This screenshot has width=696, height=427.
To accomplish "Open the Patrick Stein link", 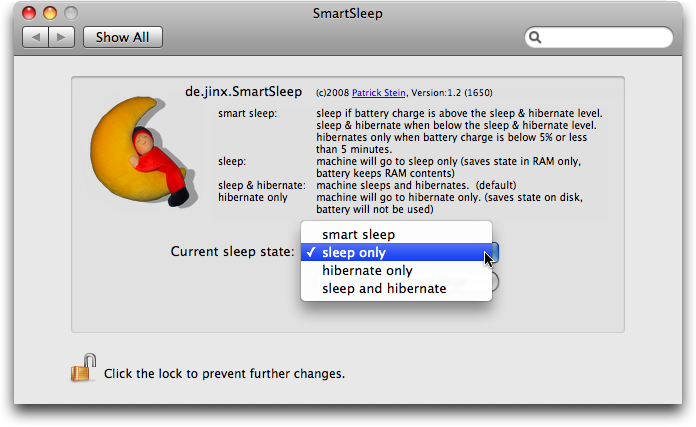I will [x=379, y=93].
